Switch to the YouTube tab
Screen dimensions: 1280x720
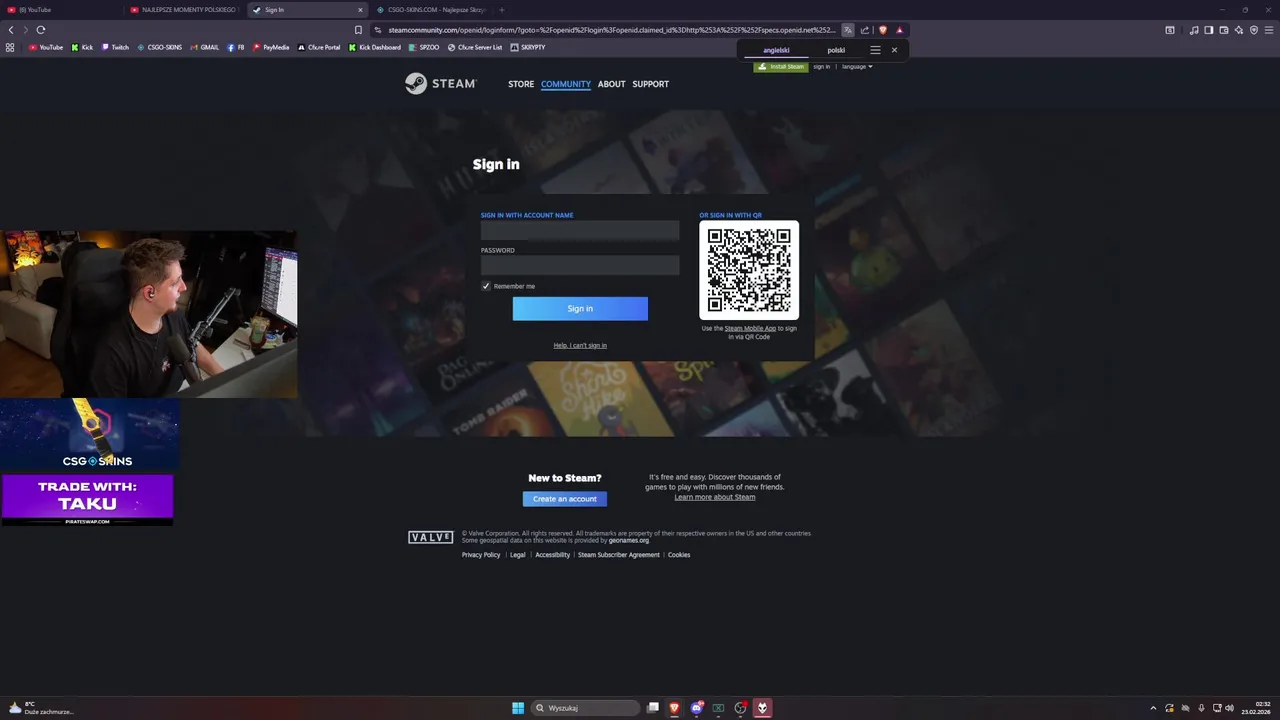(x=60, y=10)
